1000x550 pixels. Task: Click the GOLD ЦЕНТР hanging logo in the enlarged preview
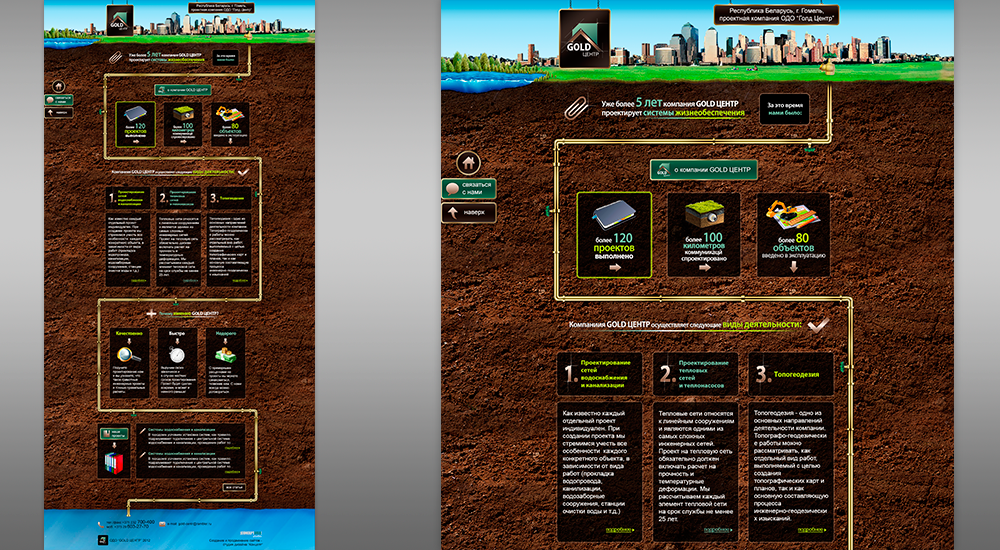click(x=585, y=39)
